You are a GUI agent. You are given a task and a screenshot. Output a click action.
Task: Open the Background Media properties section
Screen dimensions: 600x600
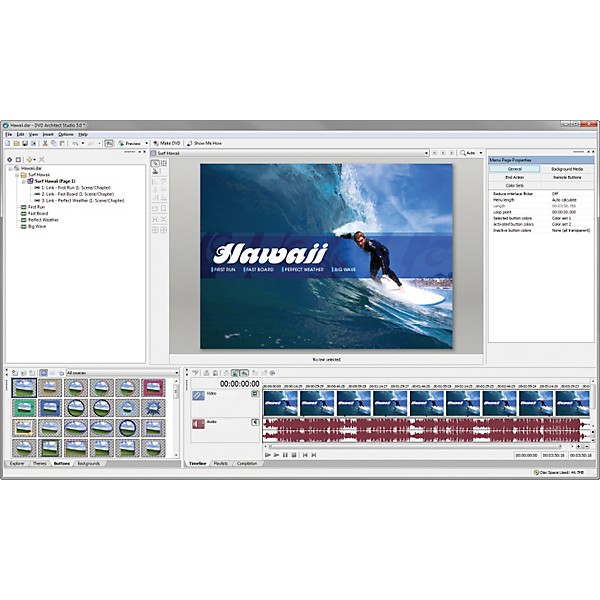click(567, 169)
